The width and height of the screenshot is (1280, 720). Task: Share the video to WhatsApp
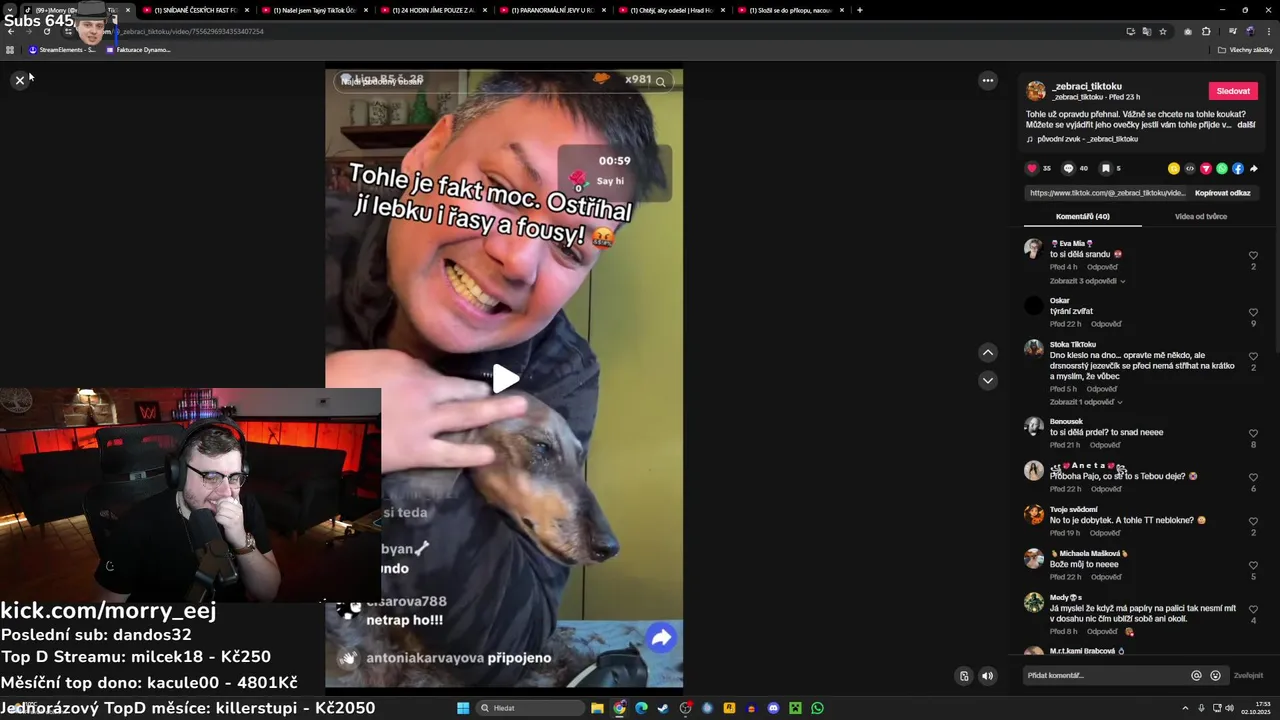(x=1222, y=168)
